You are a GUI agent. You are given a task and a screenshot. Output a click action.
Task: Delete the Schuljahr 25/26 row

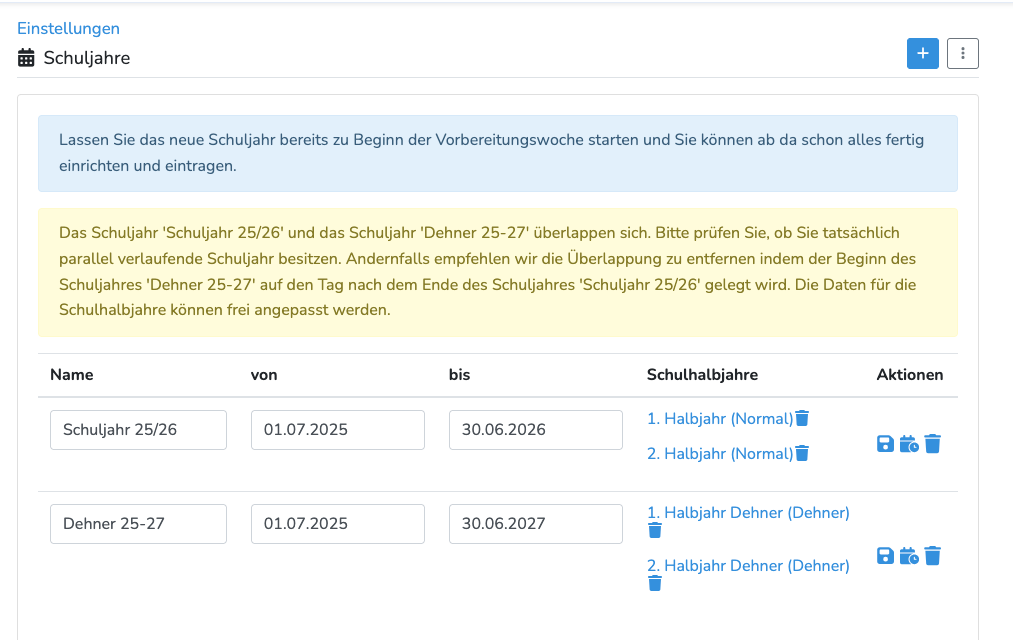coord(933,444)
